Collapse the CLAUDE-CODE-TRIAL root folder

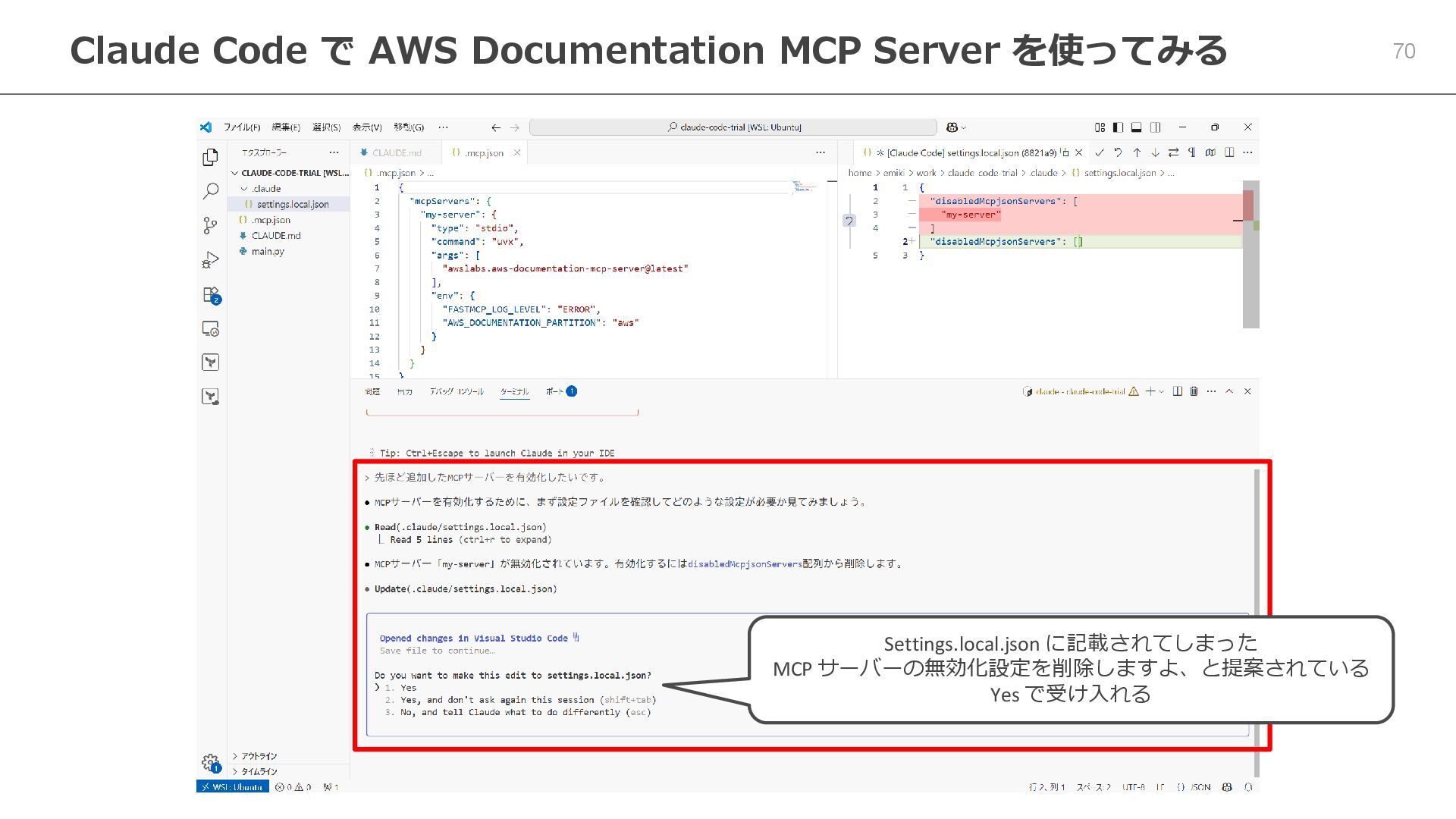pyautogui.click(x=235, y=173)
